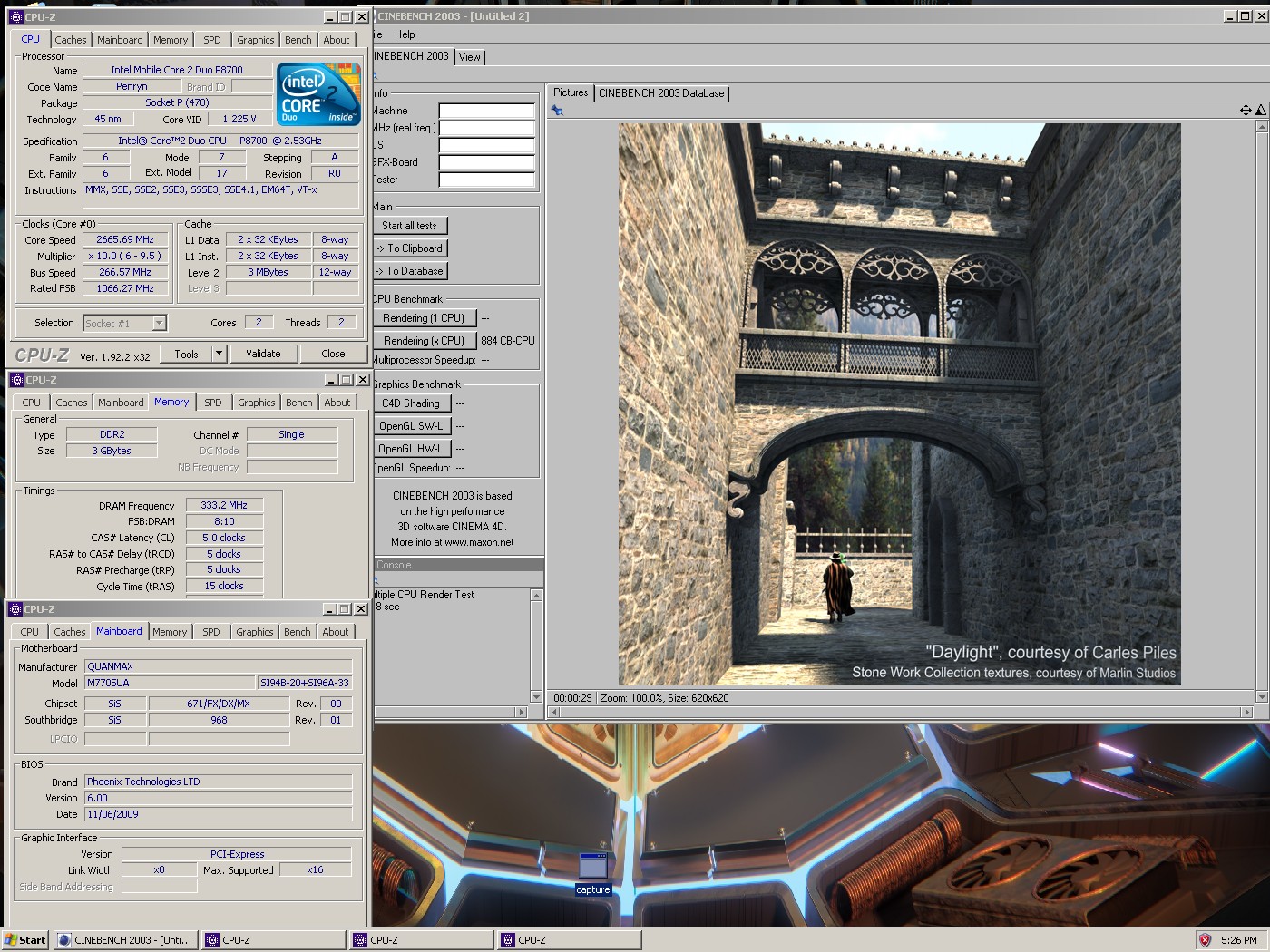Image resolution: width=1270 pixels, height=952 pixels.
Task: Select CPU tab in middle CPU-Z Memory window
Action: [x=32, y=403]
